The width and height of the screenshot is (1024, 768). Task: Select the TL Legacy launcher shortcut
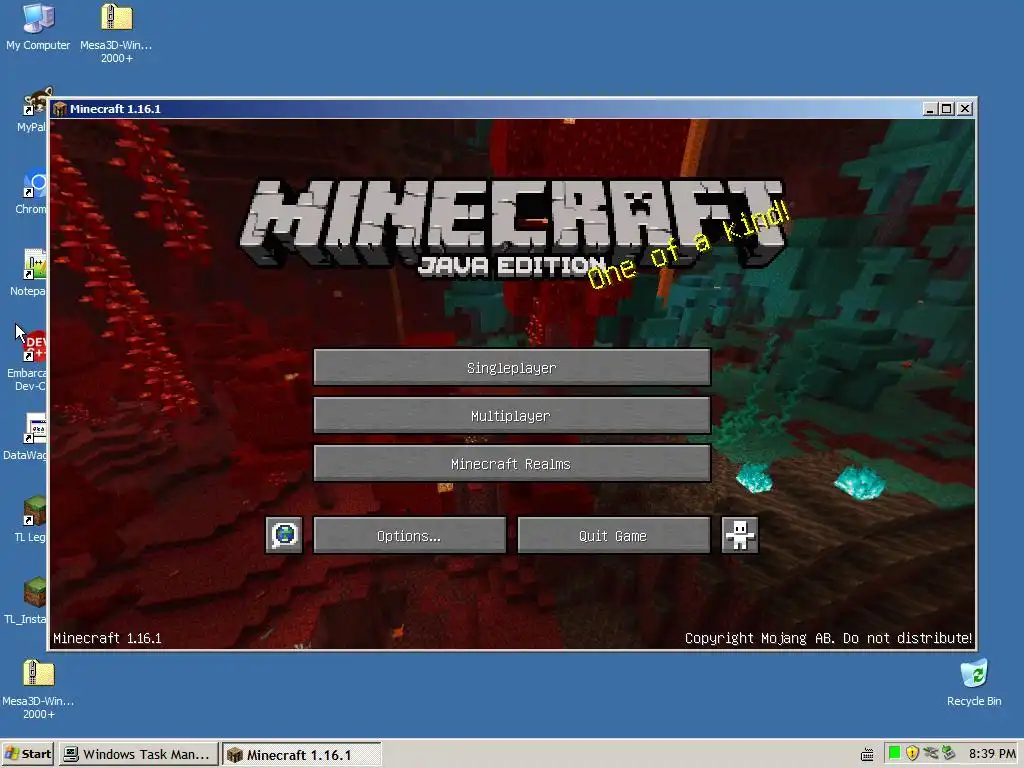coord(31,519)
